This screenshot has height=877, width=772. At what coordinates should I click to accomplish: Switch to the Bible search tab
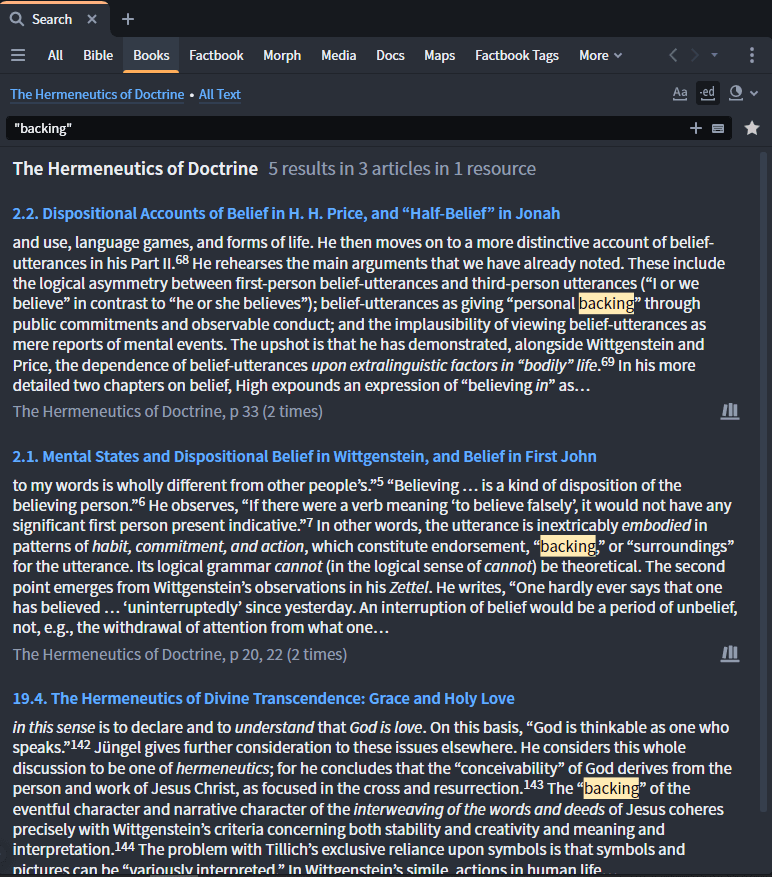tap(98, 55)
